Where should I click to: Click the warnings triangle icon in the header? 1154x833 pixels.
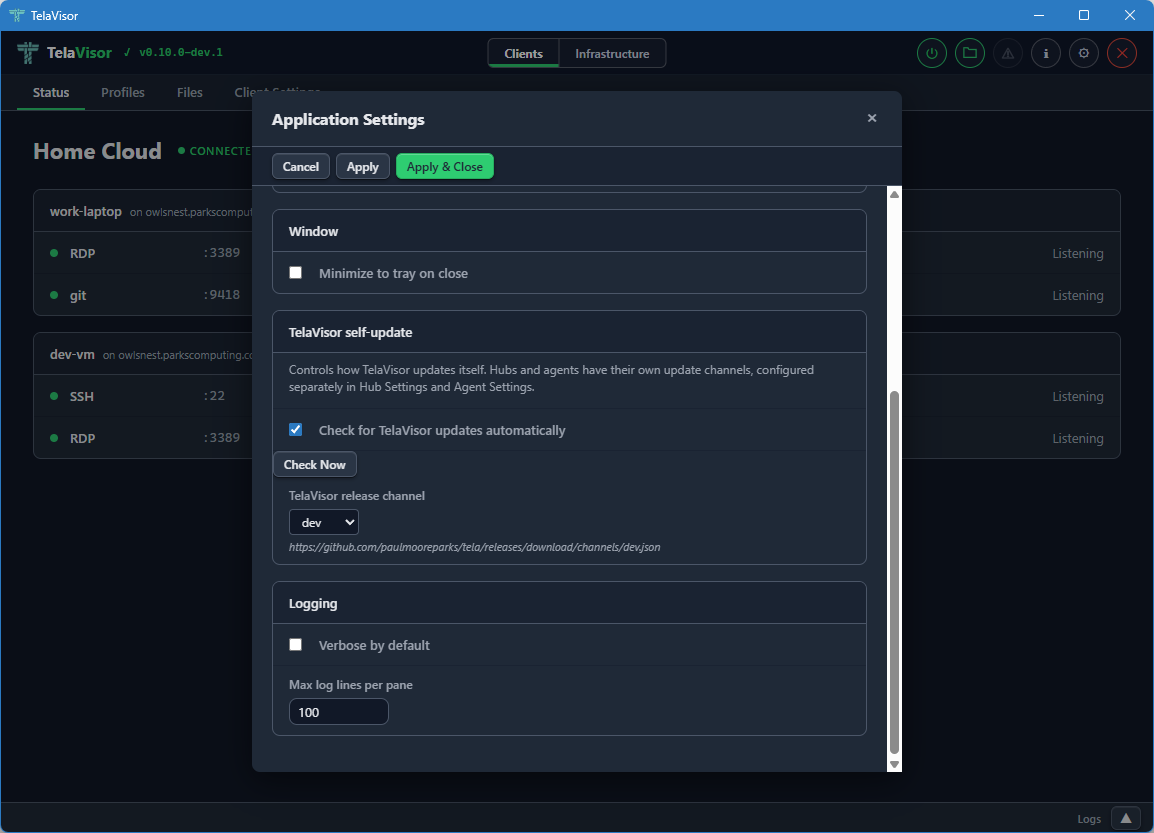[x=1007, y=52]
